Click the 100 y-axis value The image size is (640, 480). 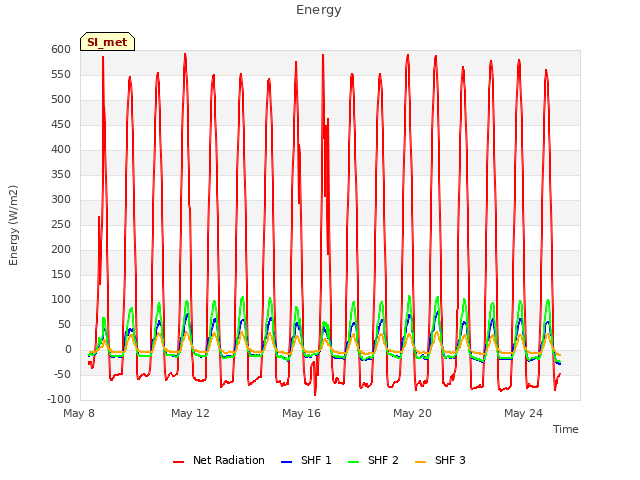click(x=61, y=300)
